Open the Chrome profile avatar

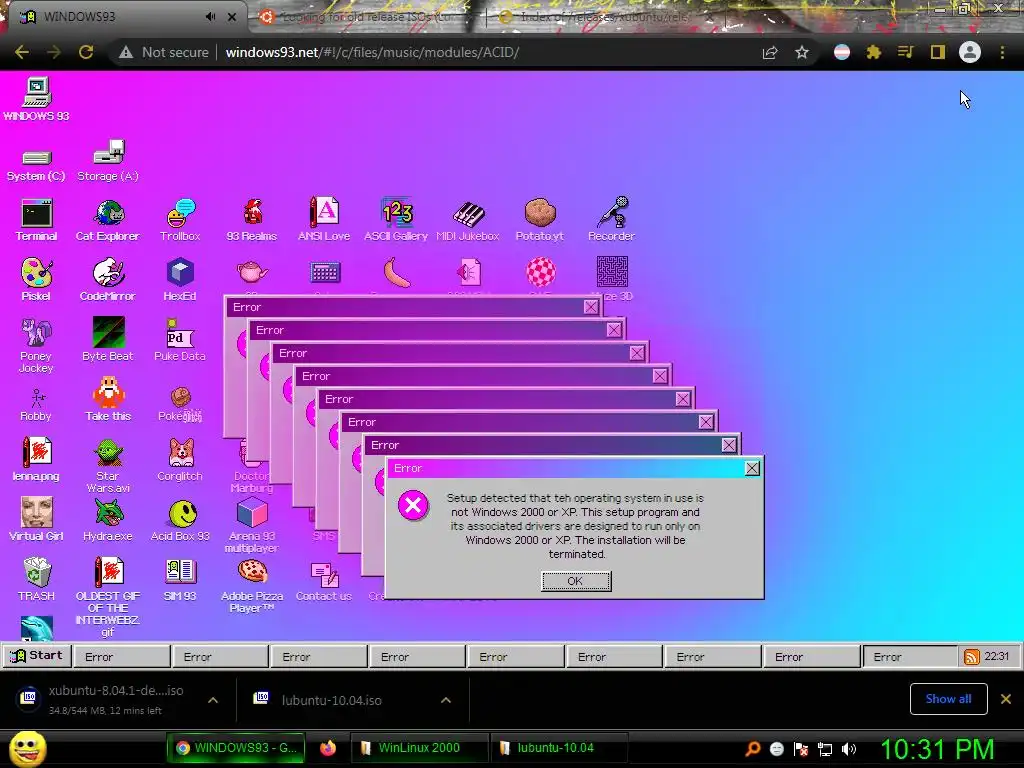tap(970, 52)
